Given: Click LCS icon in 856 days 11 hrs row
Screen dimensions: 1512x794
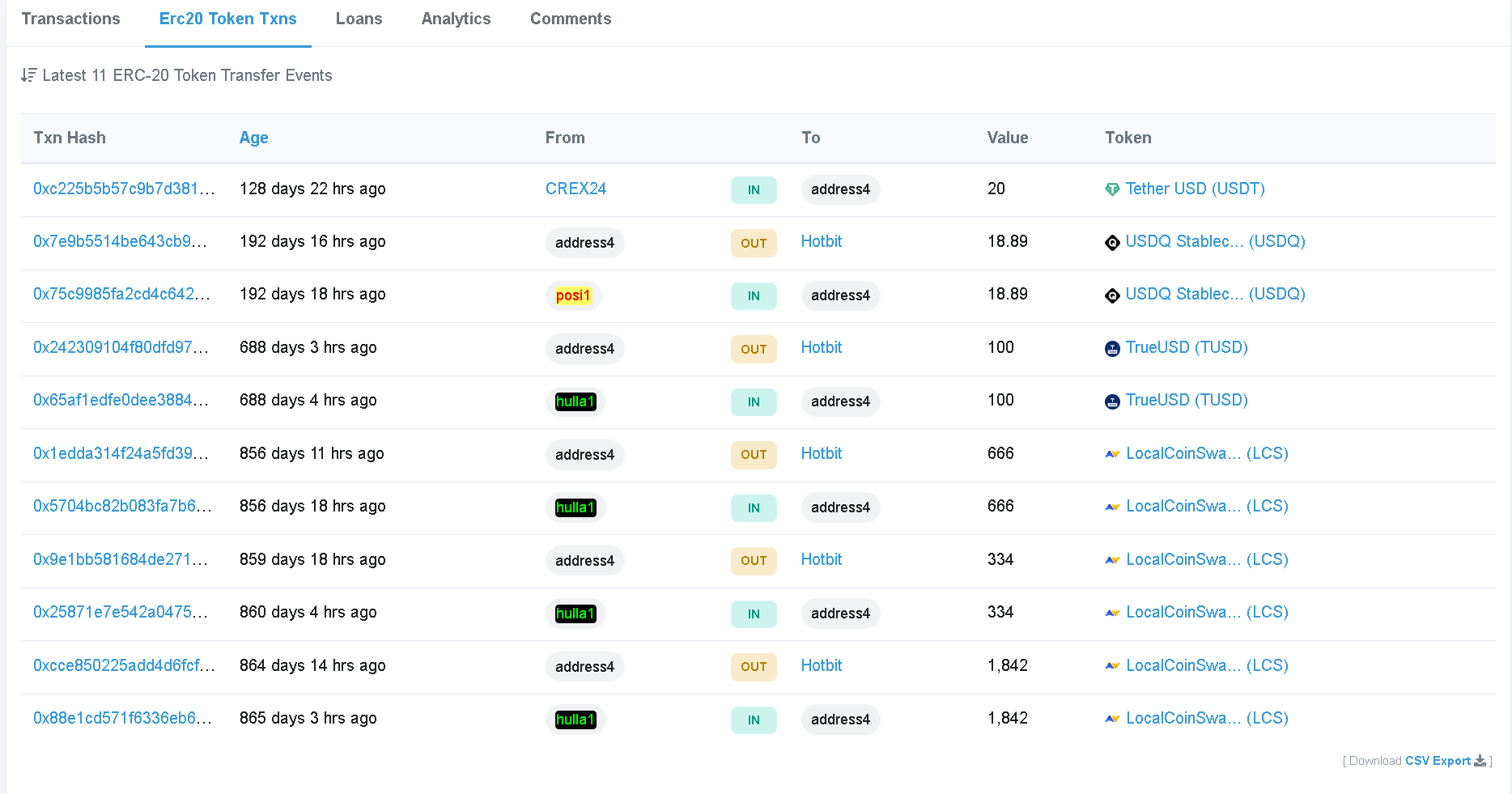Looking at the screenshot, I should click(x=1112, y=454).
